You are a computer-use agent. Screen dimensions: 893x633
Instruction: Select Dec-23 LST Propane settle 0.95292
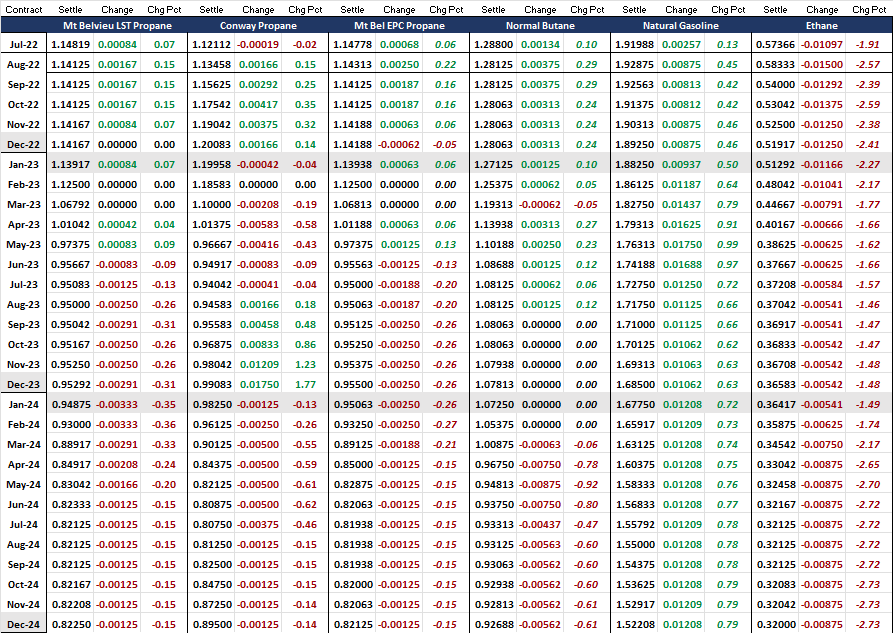point(70,385)
